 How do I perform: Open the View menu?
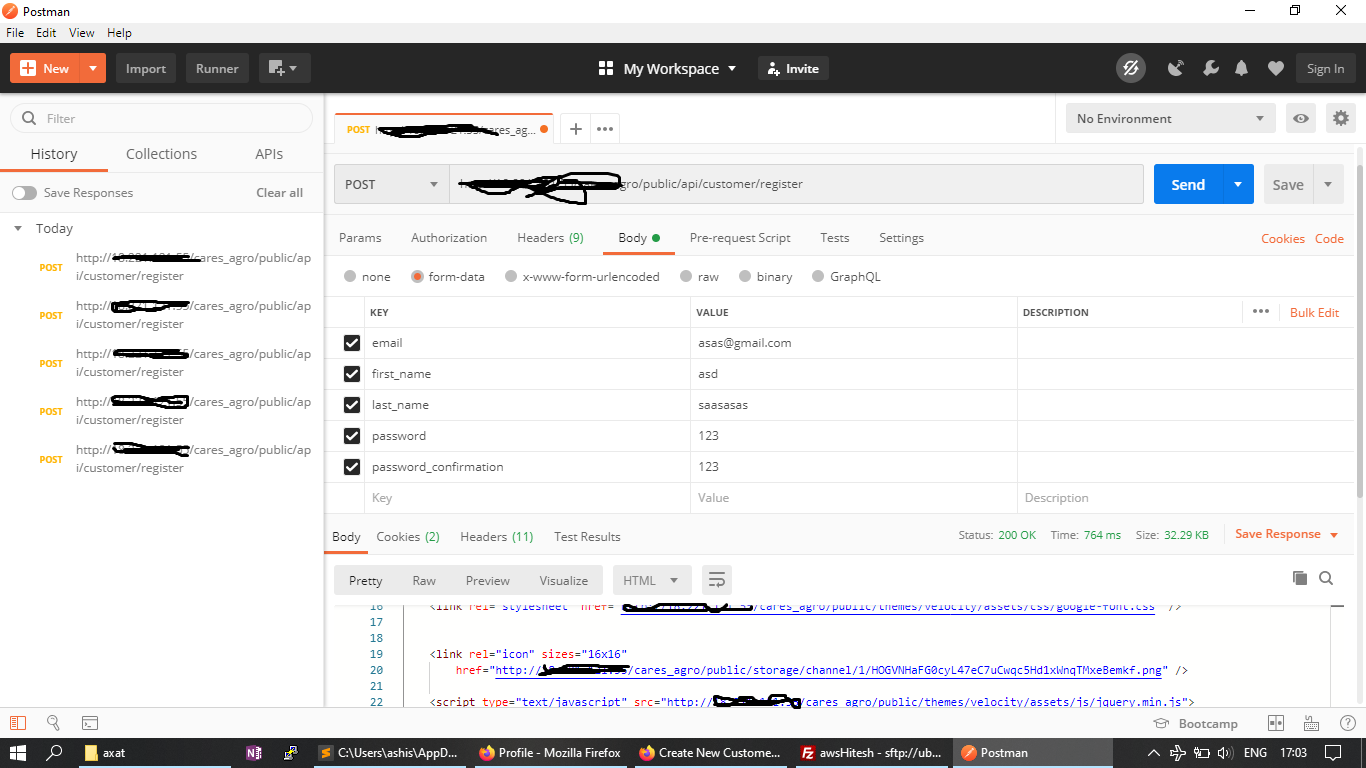(x=82, y=32)
